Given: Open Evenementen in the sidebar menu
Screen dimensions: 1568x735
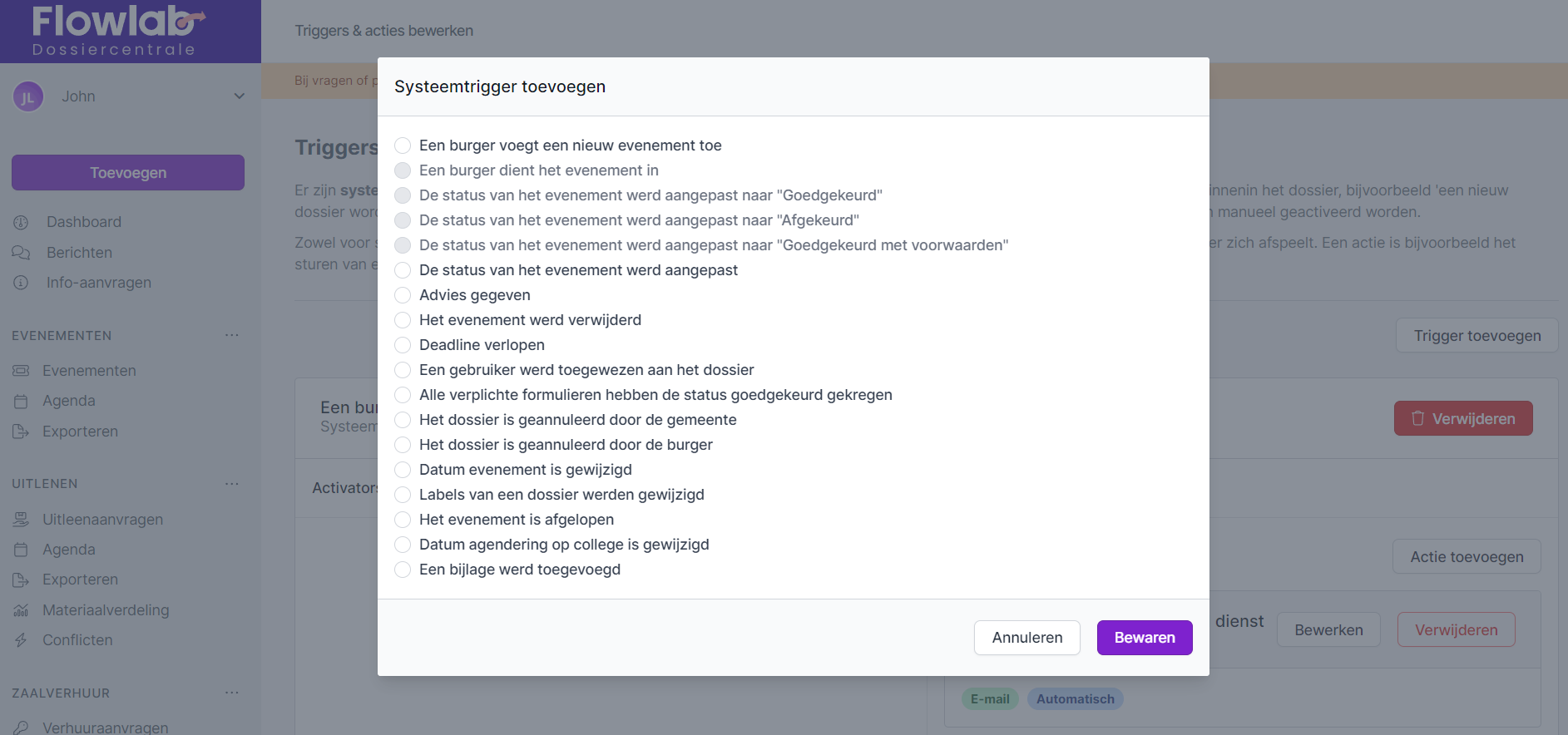Looking at the screenshot, I should 89,371.
